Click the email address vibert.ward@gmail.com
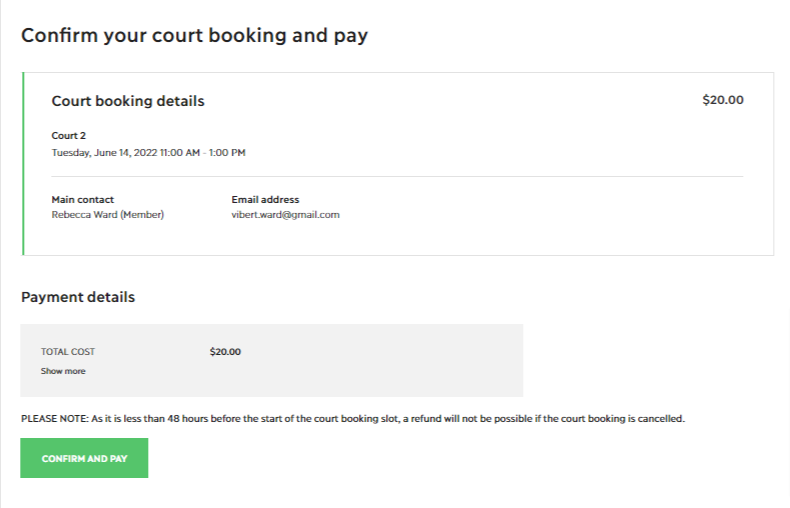 click(285, 214)
